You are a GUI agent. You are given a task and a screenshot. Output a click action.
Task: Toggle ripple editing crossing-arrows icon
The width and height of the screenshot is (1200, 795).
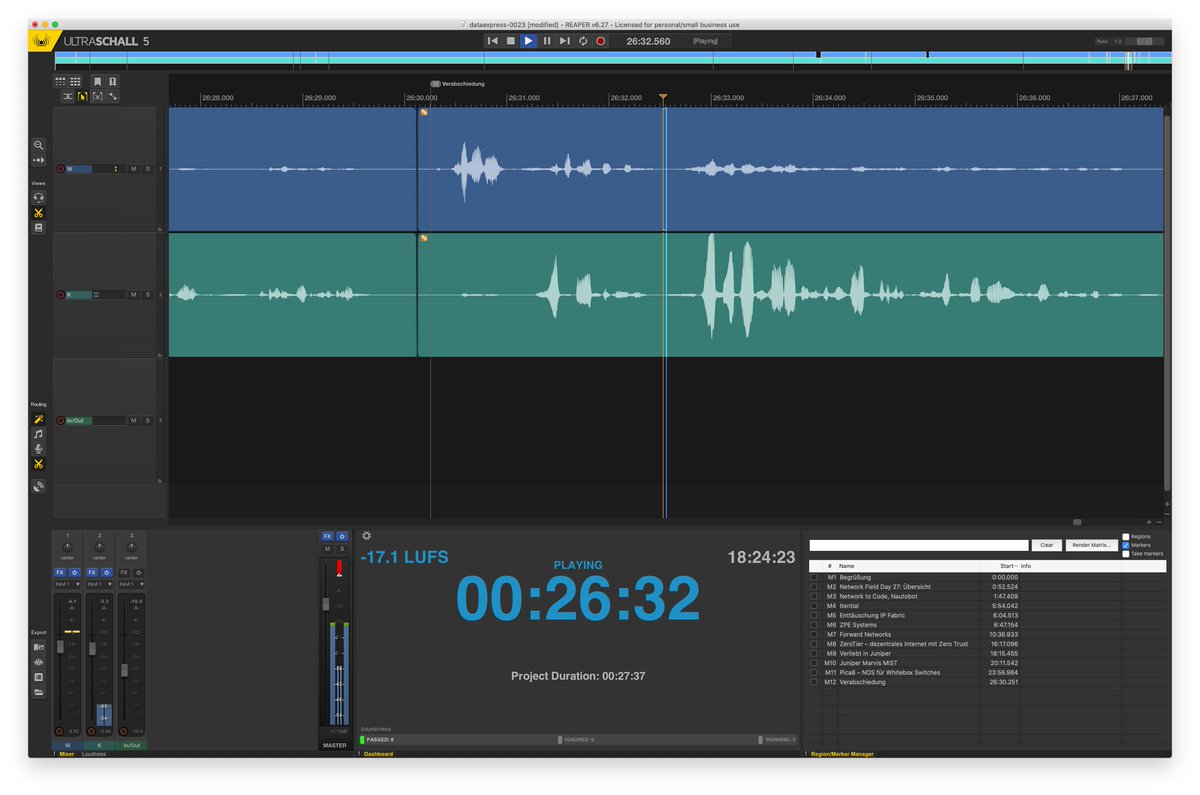tap(67, 97)
